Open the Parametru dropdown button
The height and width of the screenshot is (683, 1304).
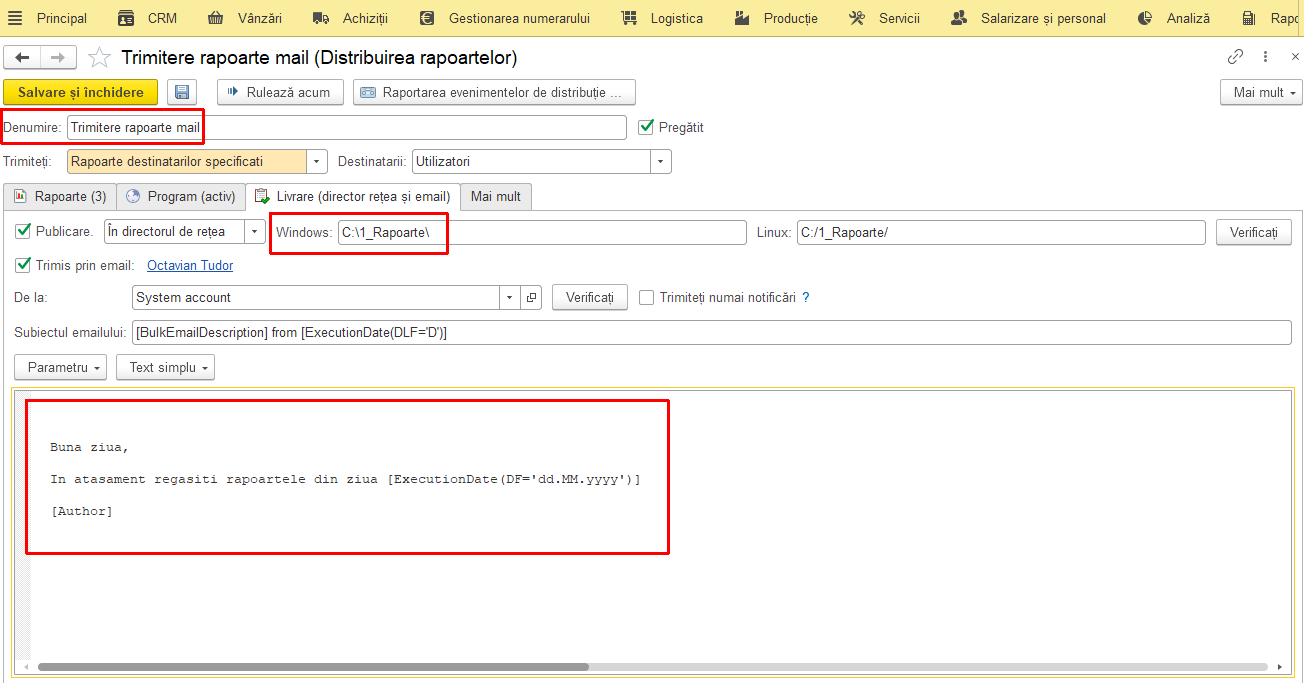pos(61,367)
